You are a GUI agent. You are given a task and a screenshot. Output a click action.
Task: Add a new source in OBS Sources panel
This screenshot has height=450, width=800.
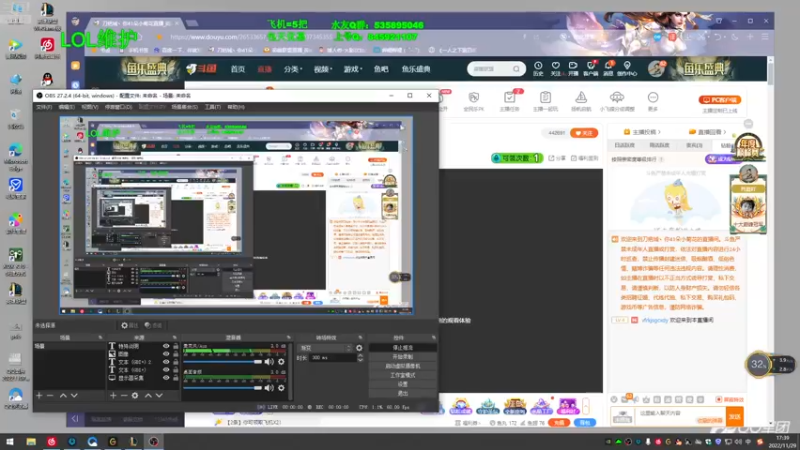coord(113,395)
